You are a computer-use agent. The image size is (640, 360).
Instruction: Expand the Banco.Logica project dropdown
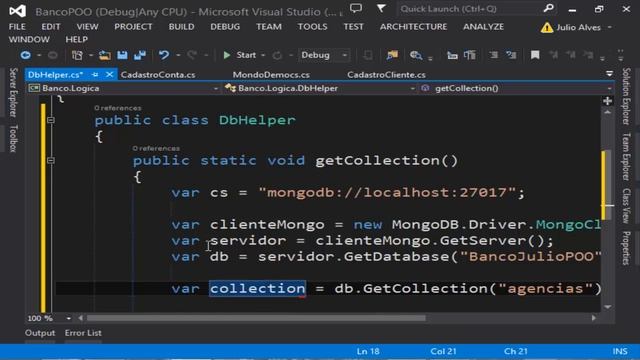[x=216, y=89]
